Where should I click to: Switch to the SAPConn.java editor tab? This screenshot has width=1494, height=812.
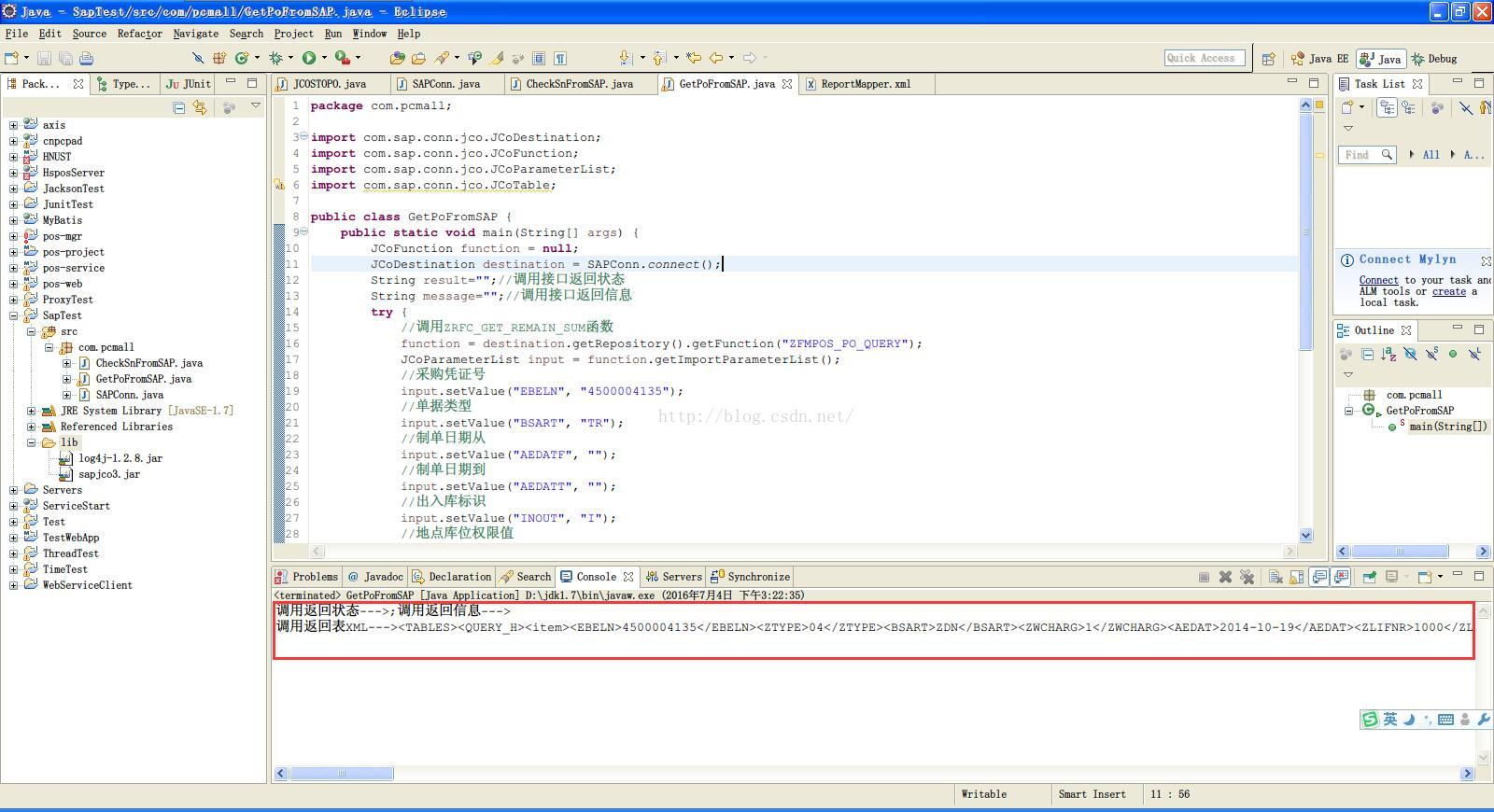[x=445, y=84]
